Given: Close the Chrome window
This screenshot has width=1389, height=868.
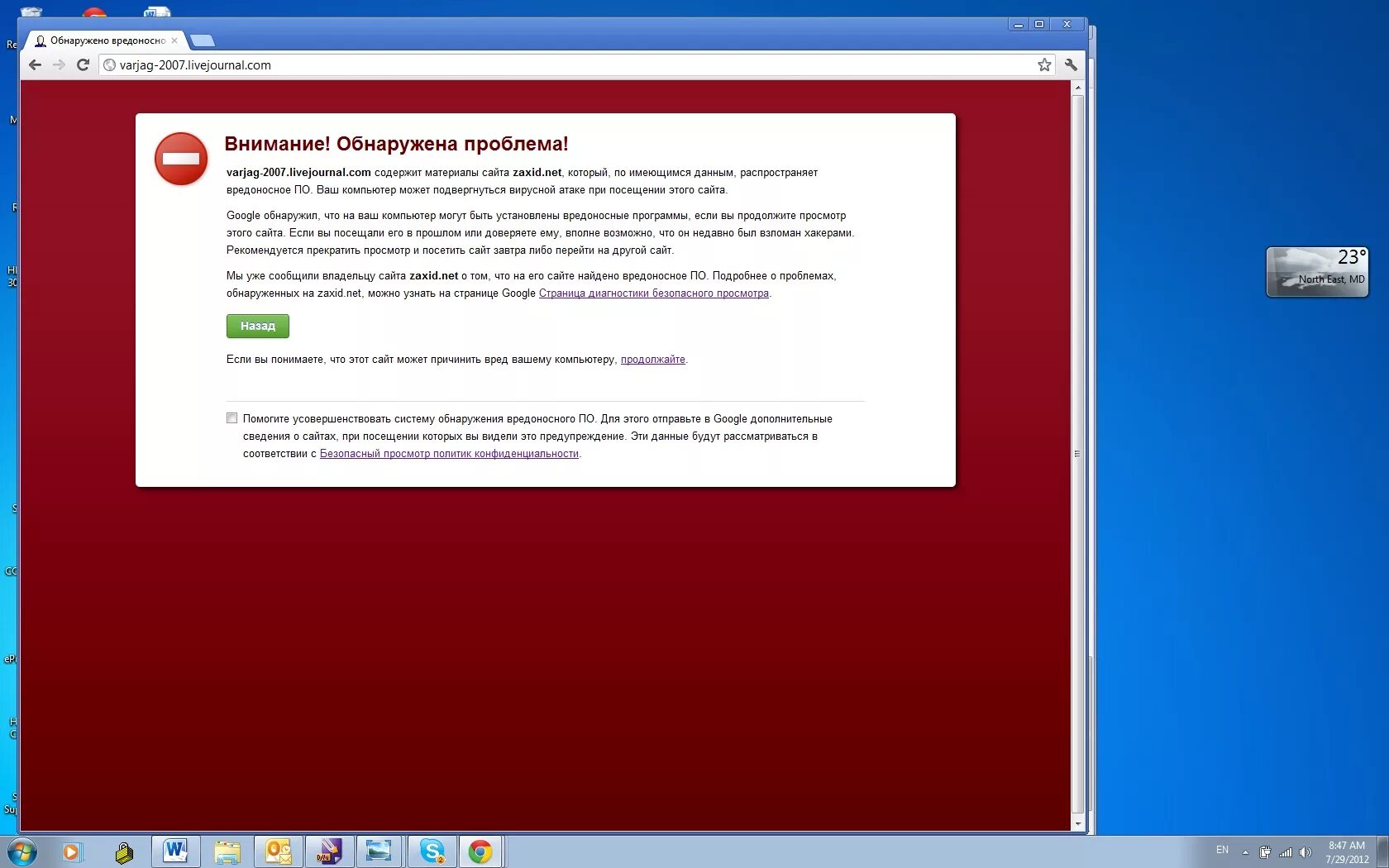Looking at the screenshot, I should (1067, 25).
